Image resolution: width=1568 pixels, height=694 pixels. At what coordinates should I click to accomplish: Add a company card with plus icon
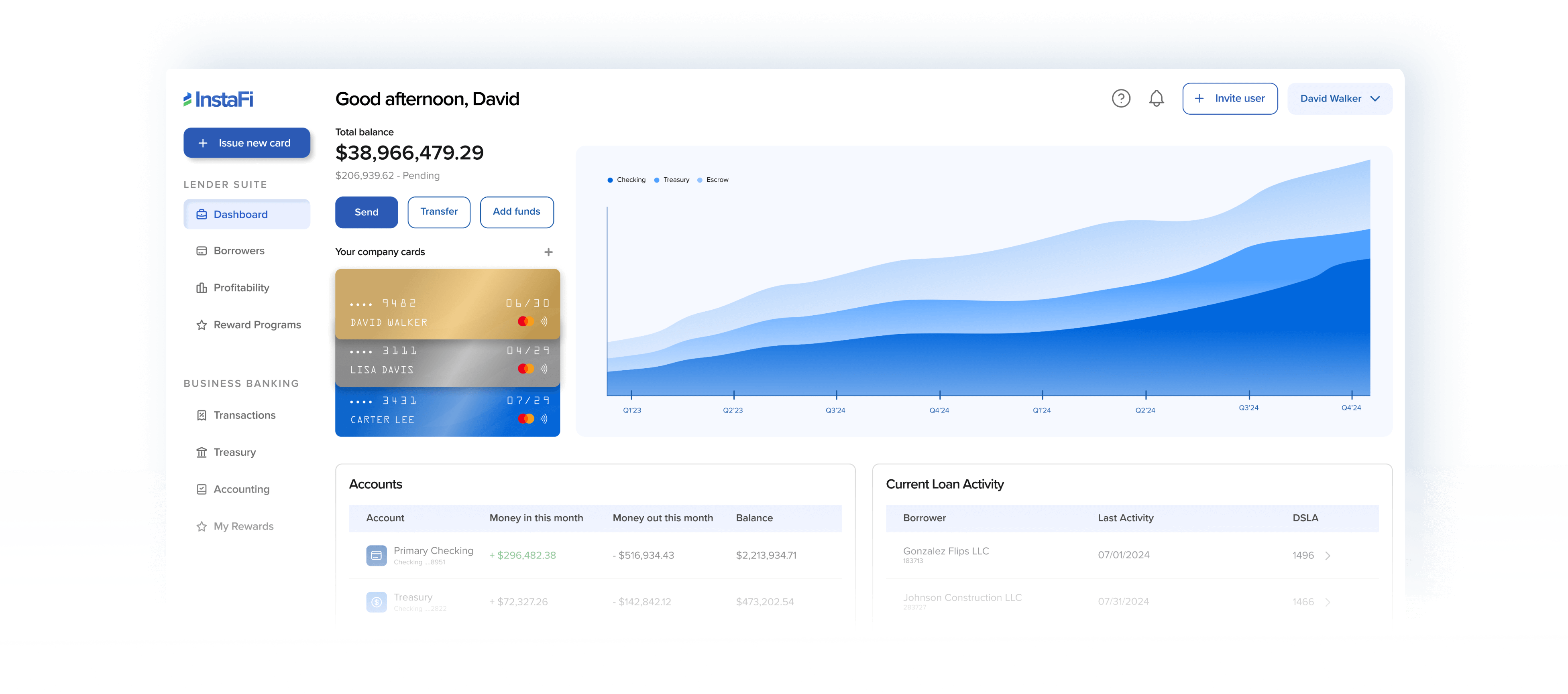[548, 252]
